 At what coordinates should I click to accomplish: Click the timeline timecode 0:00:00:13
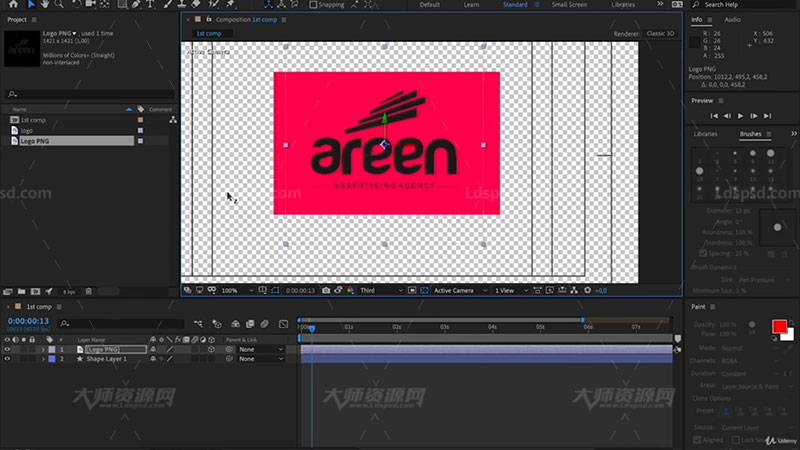click(28, 321)
